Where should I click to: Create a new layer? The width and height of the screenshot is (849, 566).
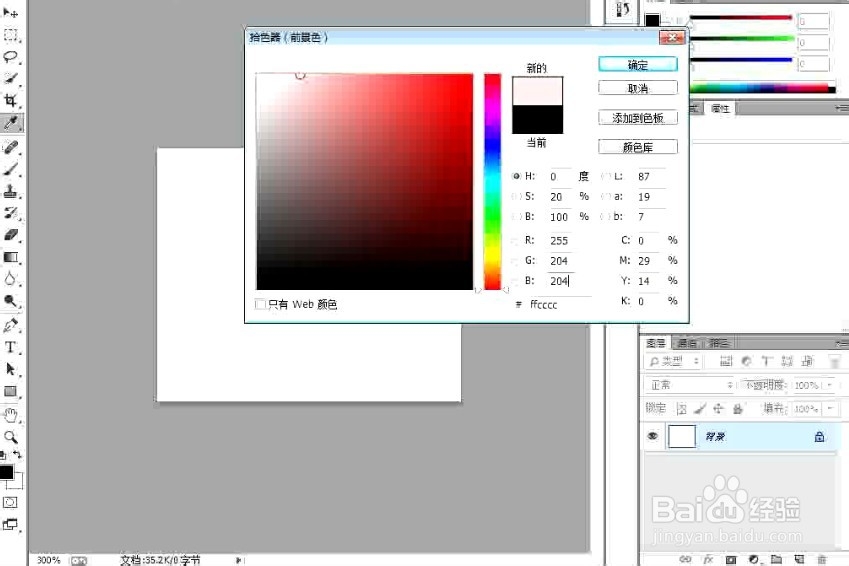(799, 559)
